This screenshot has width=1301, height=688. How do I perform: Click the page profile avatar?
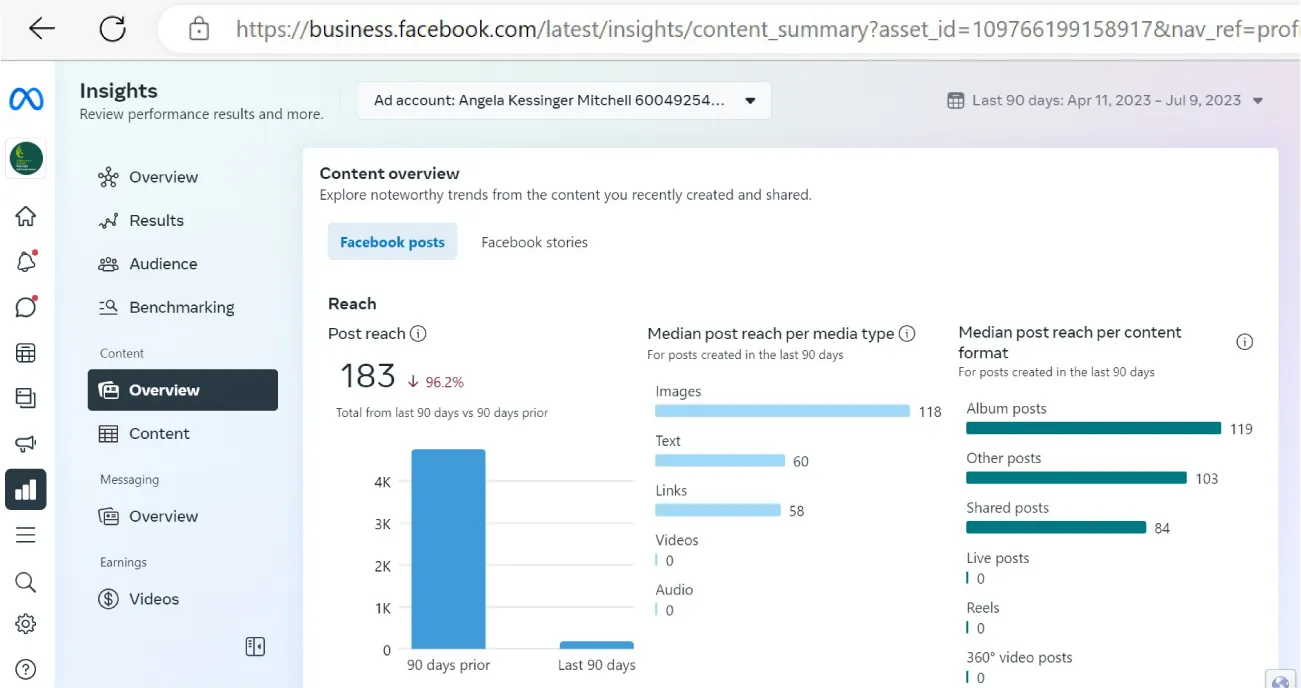point(25,157)
